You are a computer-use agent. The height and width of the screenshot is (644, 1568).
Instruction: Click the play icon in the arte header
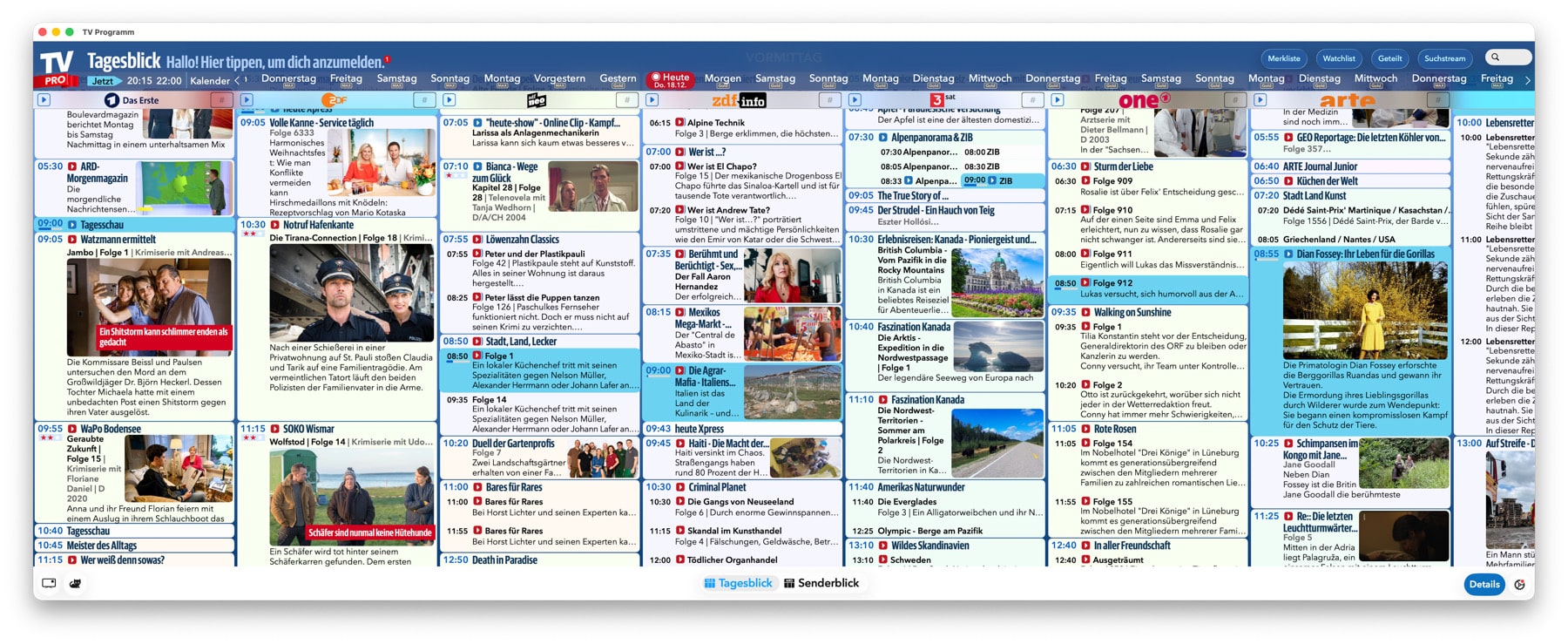click(x=1260, y=100)
